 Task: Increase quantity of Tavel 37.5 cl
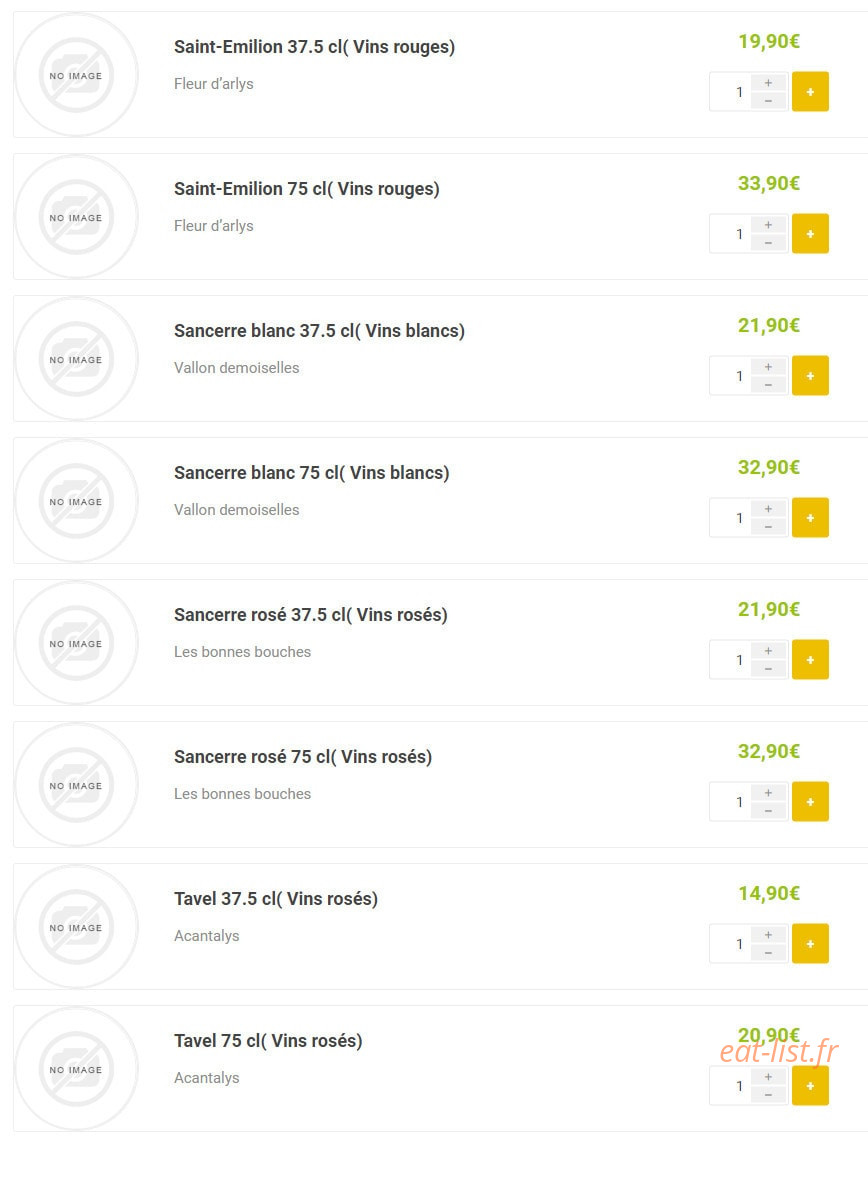point(769,934)
